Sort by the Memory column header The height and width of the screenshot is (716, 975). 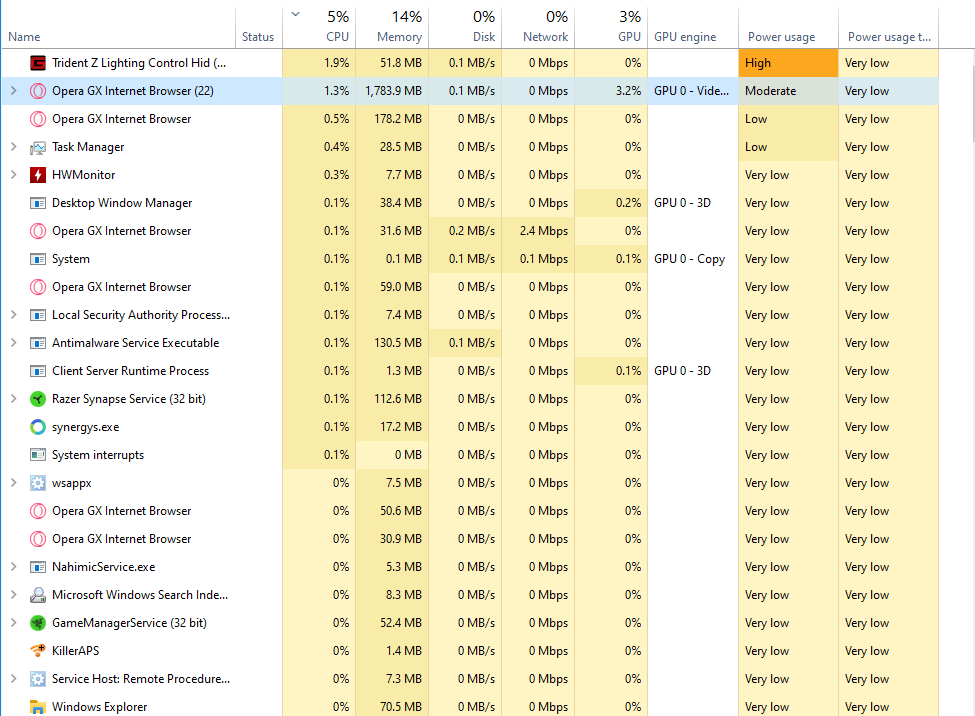click(392, 28)
